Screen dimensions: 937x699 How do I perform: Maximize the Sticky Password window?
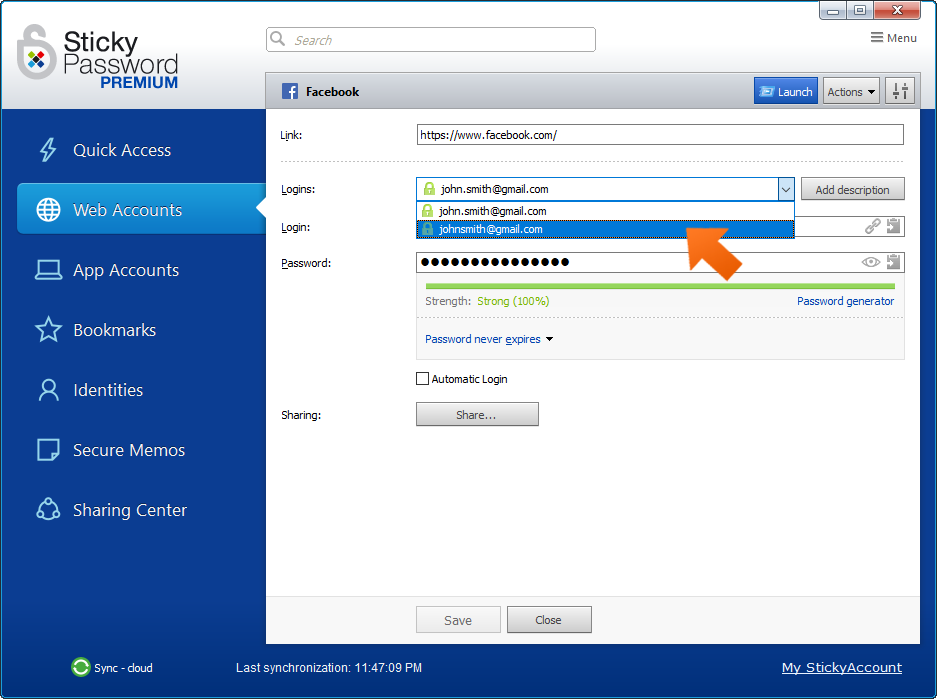[859, 11]
